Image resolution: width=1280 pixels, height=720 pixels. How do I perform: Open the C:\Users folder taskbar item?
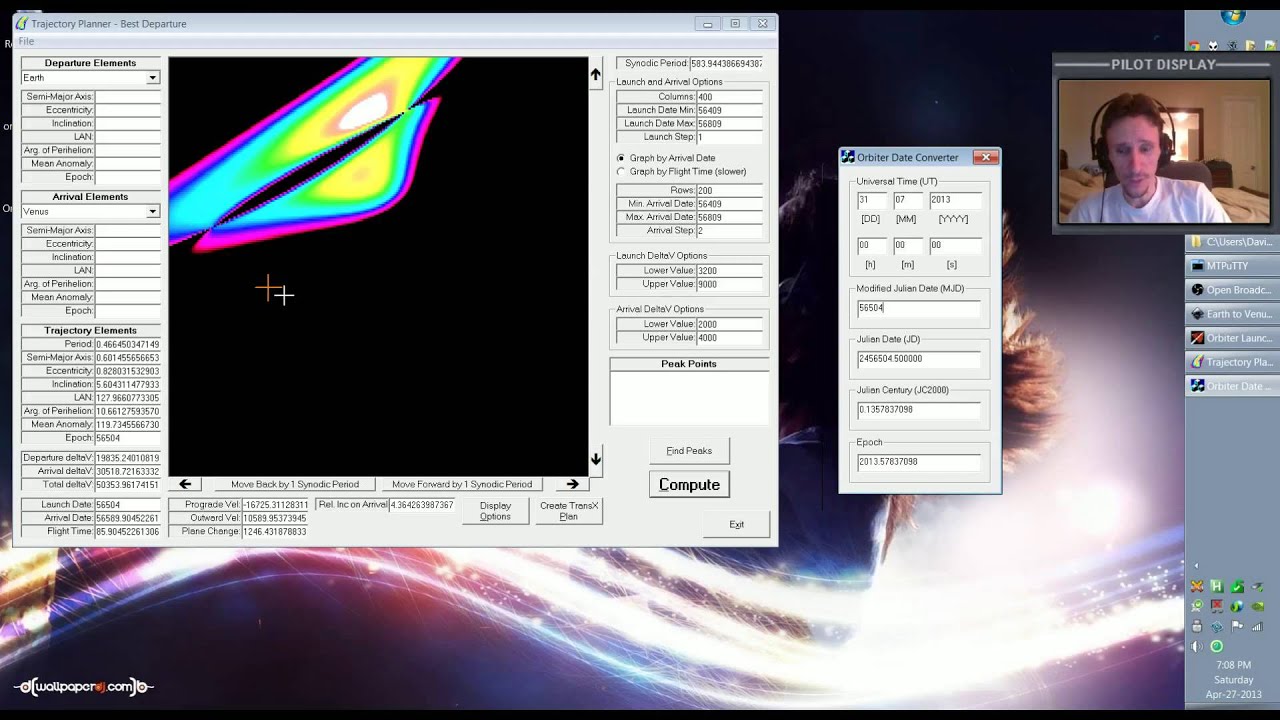coord(1233,242)
